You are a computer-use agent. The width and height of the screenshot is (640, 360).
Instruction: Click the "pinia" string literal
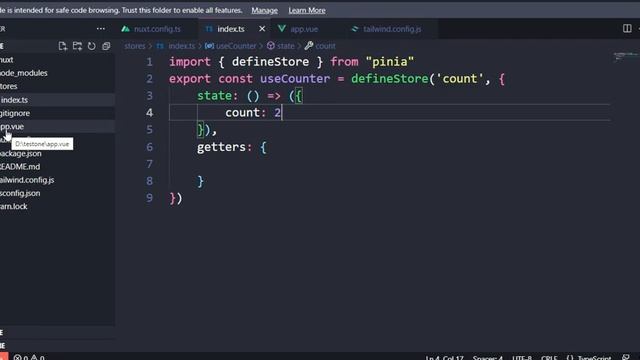390,62
